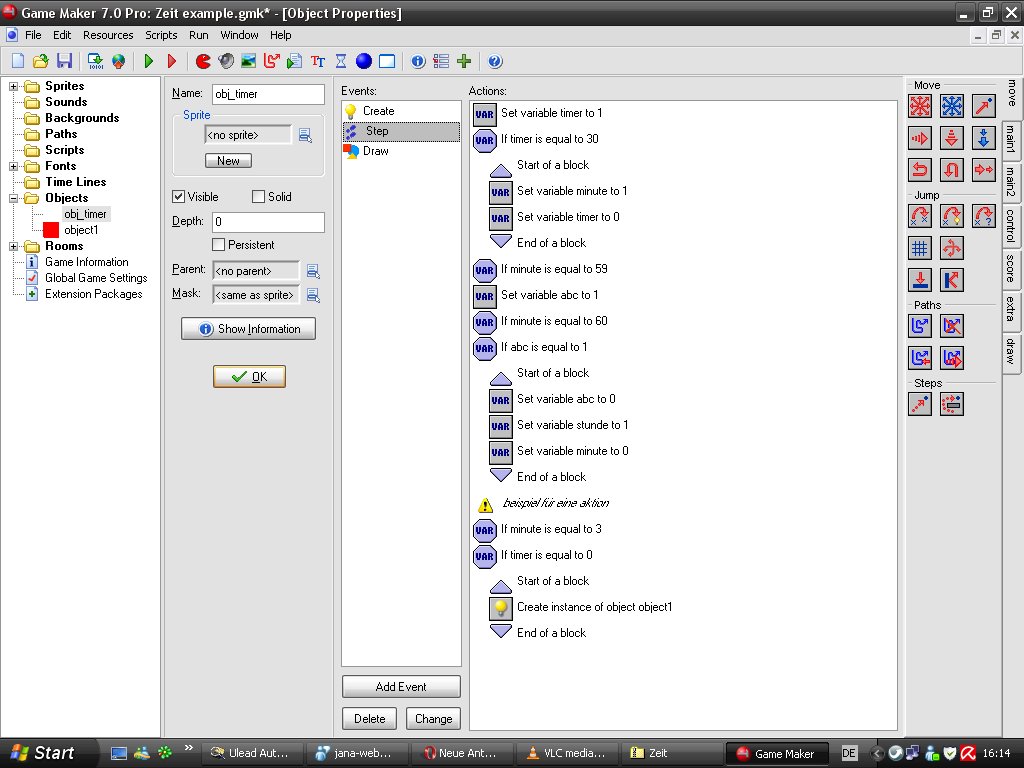Switch to the control actions tab
This screenshot has width=1024, height=768.
coord(1011,225)
